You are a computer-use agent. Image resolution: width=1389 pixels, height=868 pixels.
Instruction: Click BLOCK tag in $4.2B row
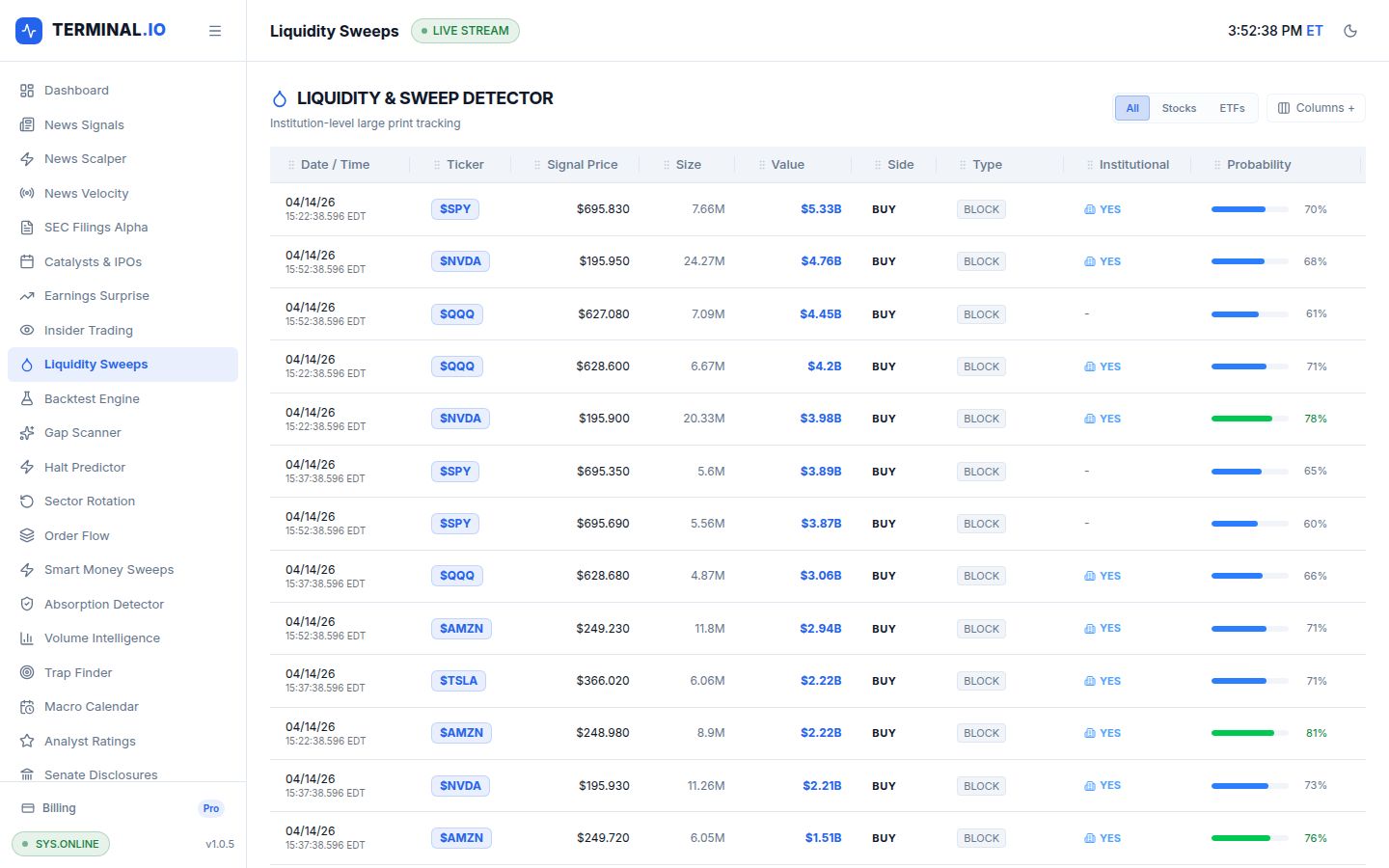click(x=981, y=366)
